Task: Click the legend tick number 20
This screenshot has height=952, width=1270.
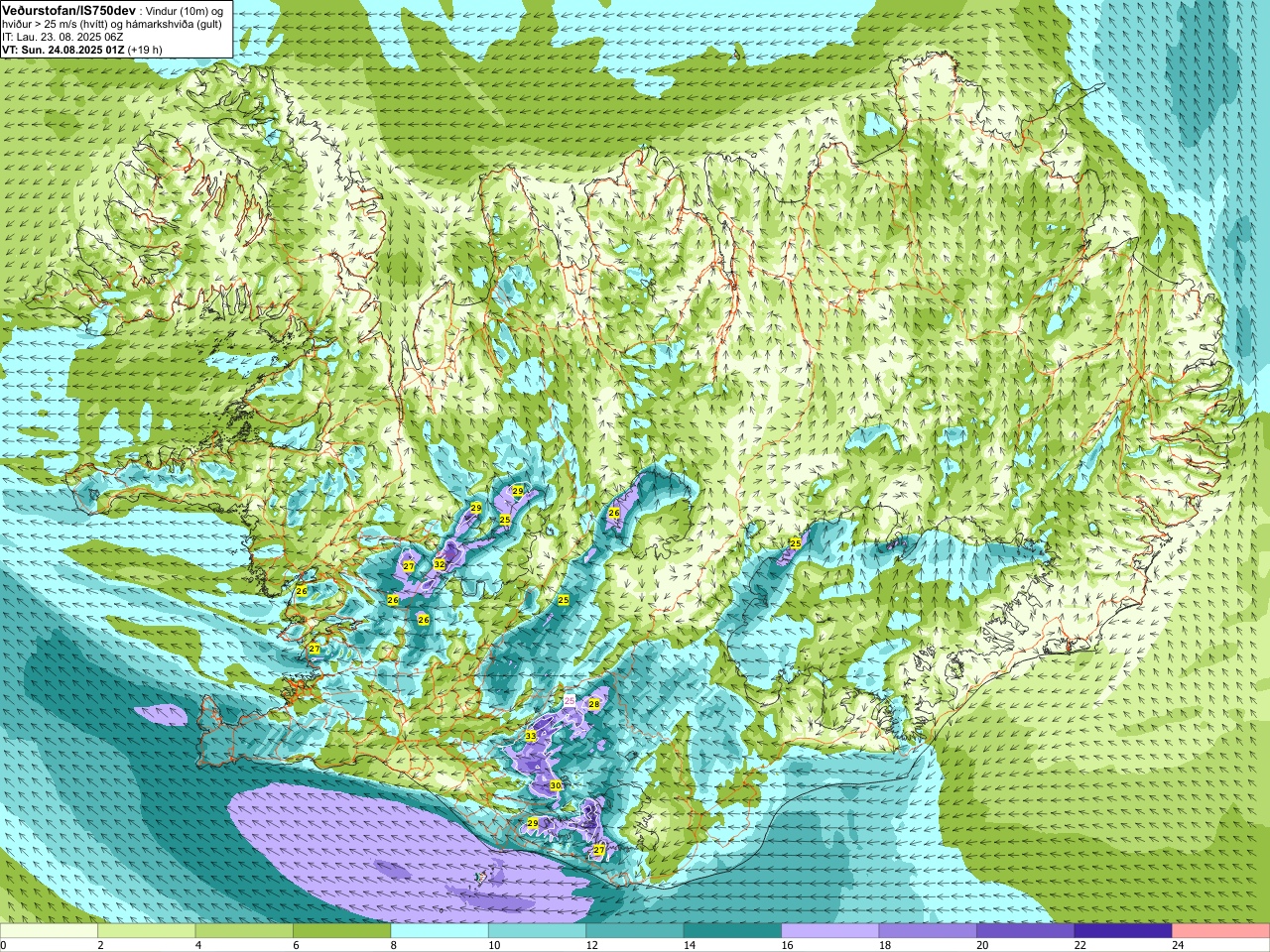Action: click(x=982, y=945)
